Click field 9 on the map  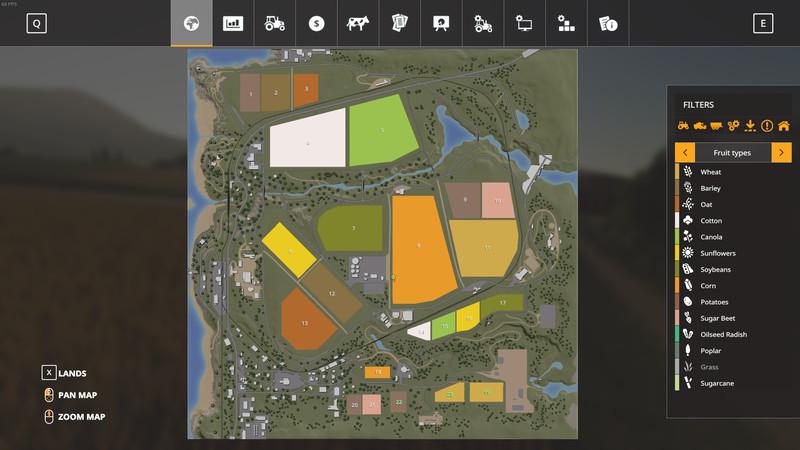(x=418, y=246)
